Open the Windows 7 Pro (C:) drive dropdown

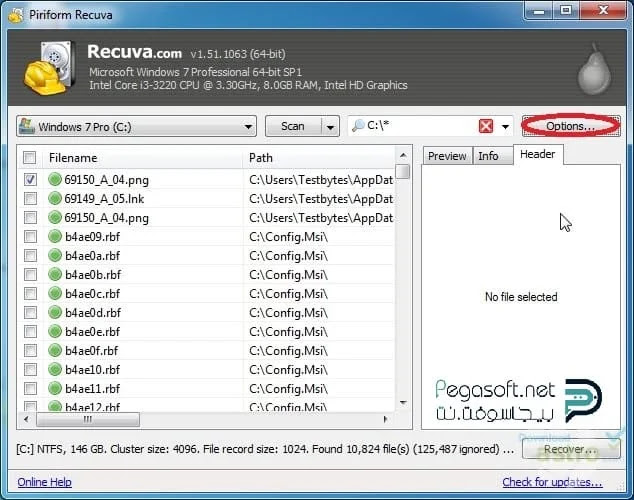[136, 127]
